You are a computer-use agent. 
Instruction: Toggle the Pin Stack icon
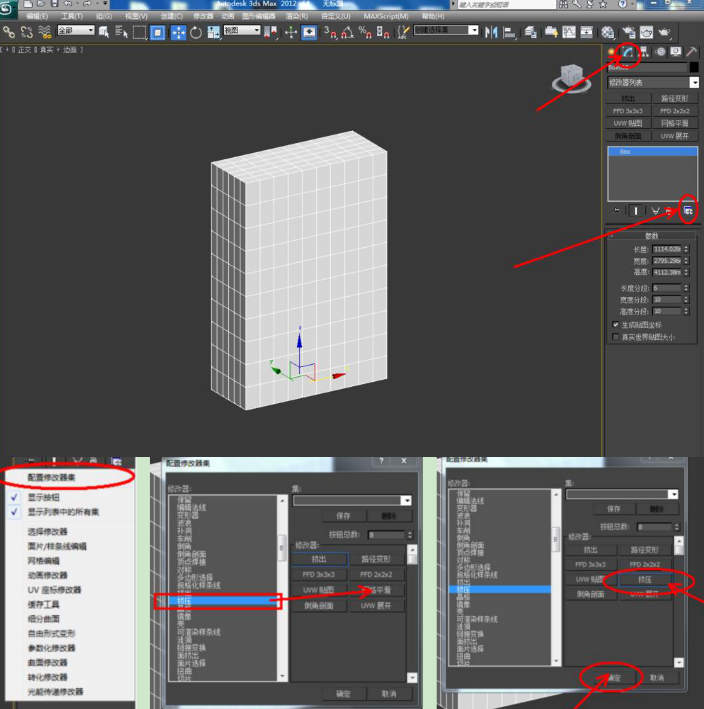tap(616, 211)
